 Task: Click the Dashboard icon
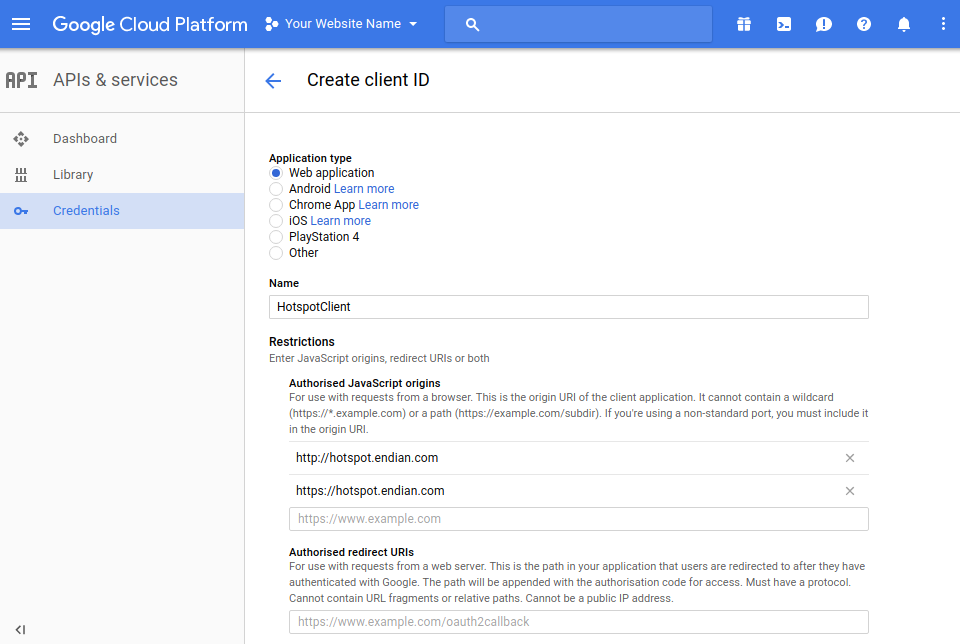[21, 139]
